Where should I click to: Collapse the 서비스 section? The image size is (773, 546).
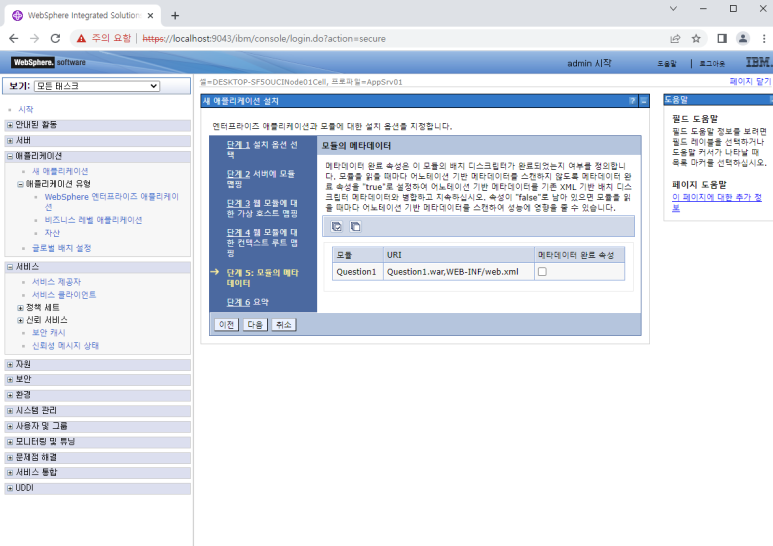coord(10,267)
